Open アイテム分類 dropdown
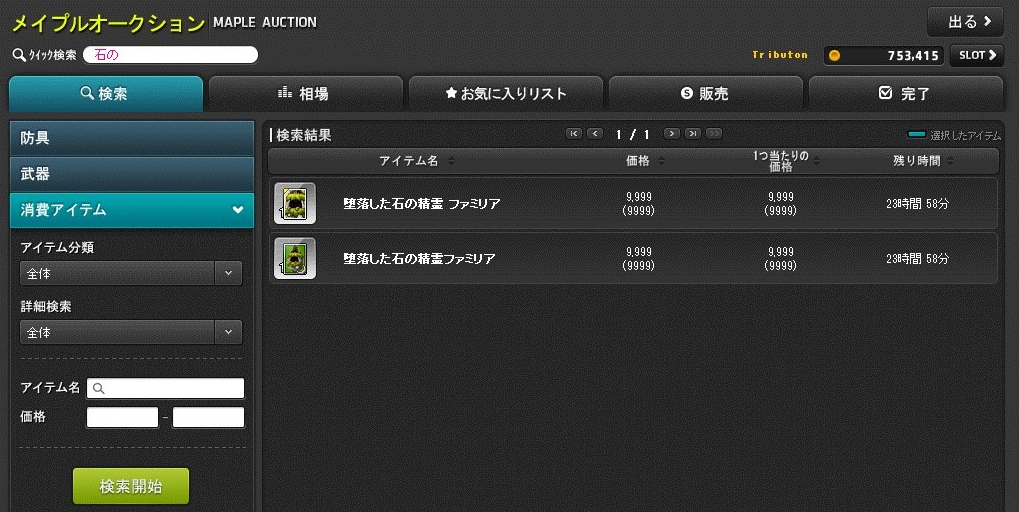 [131, 274]
